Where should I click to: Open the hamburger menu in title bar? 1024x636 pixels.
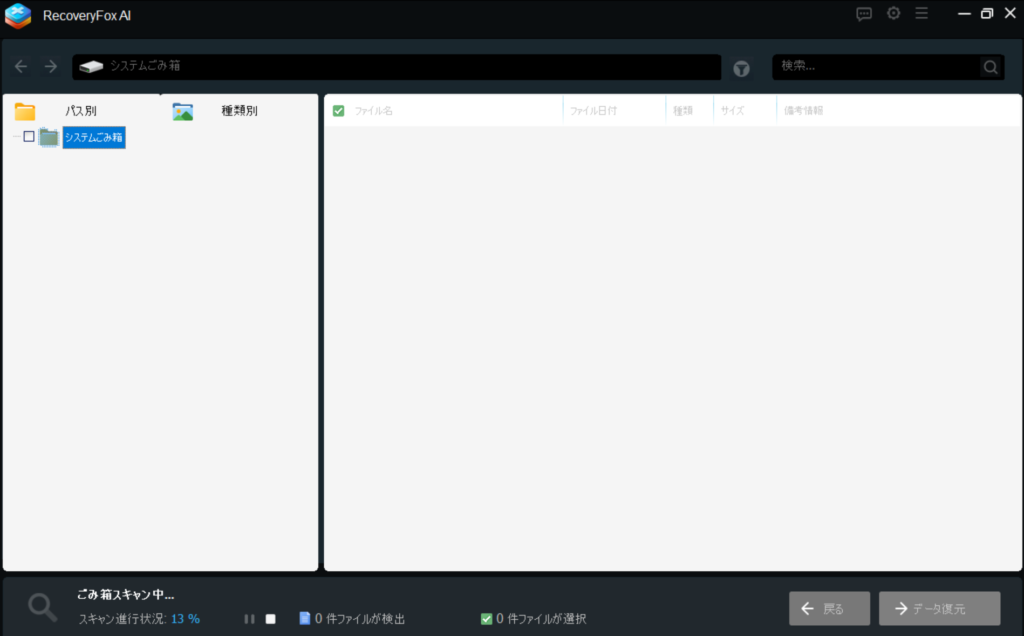click(x=921, y=14)
